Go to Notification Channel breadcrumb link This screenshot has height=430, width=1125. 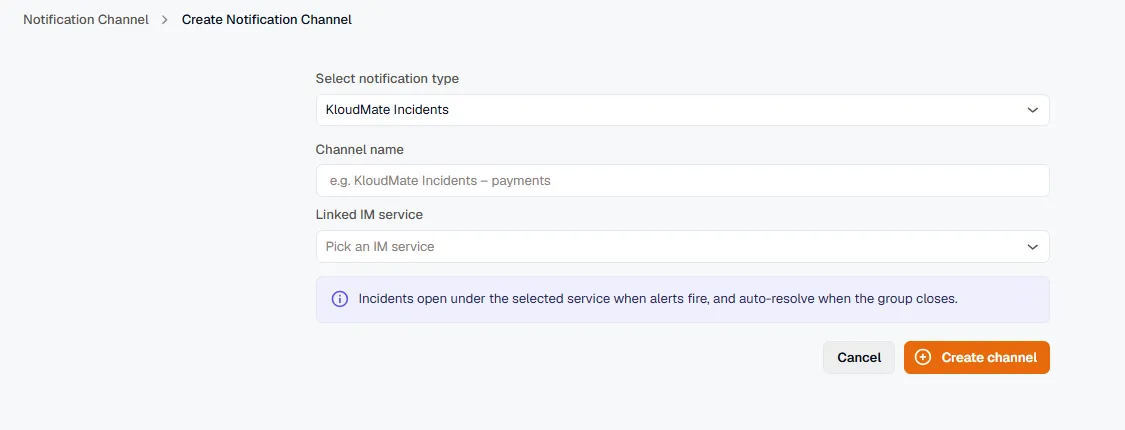[x=86, y=20]
